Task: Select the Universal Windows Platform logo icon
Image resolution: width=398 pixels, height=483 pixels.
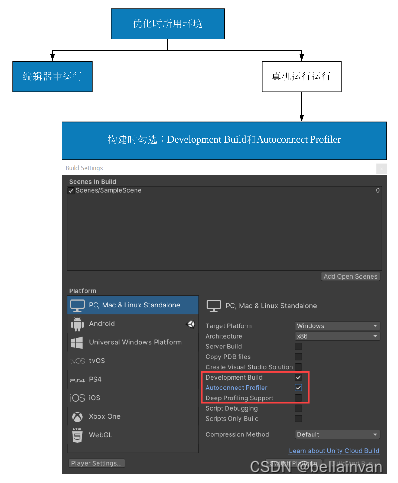Action: tap(77, 343)
